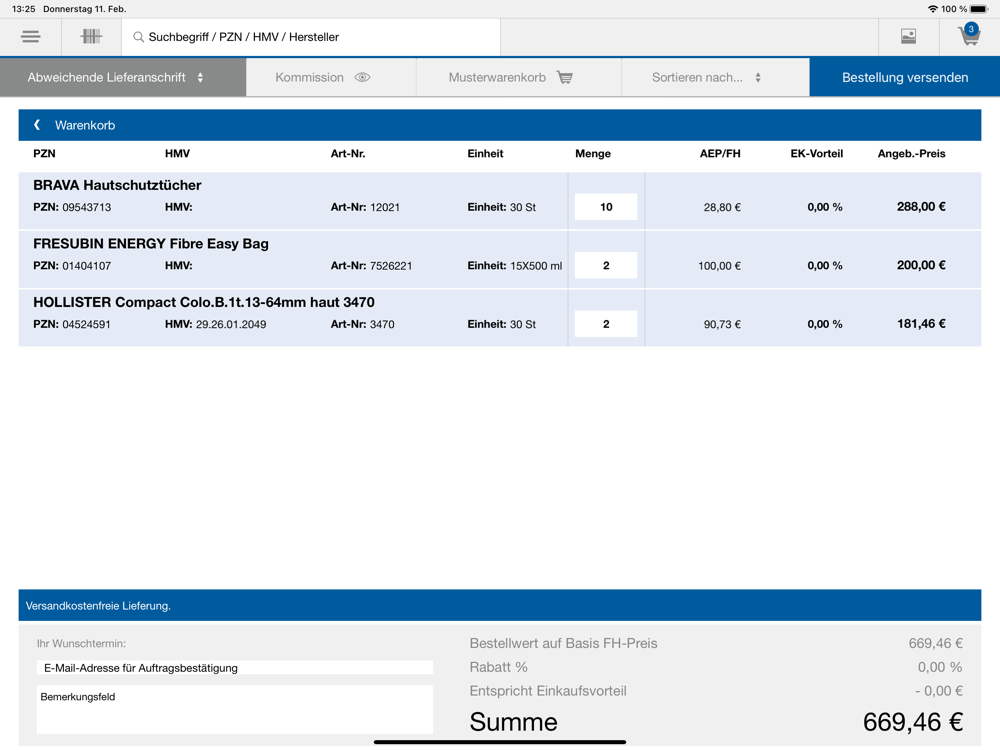
Task: Click the Angeb.-Preis column header
Action: [911, 154]
